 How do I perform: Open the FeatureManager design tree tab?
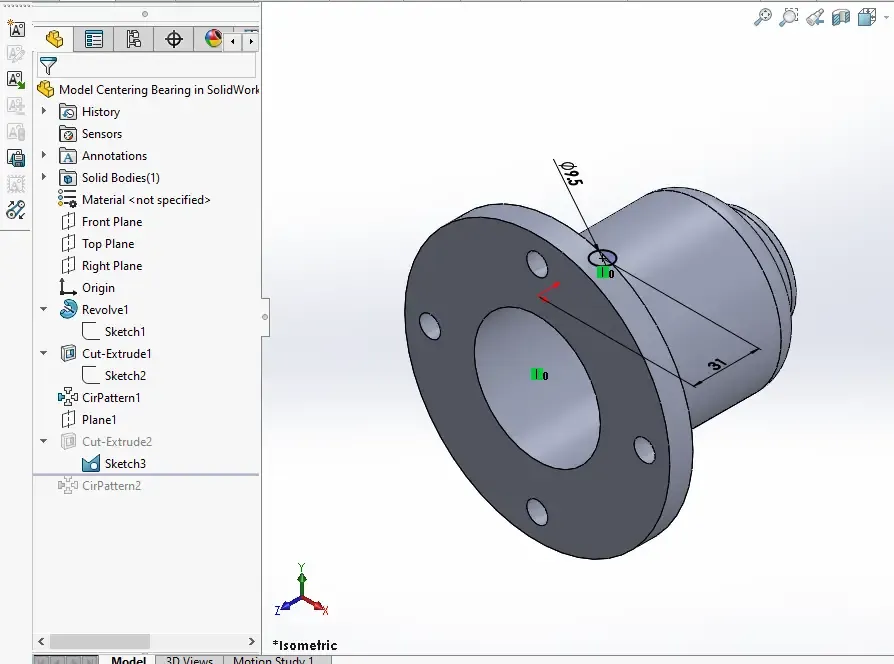click(x=54, y=39)
